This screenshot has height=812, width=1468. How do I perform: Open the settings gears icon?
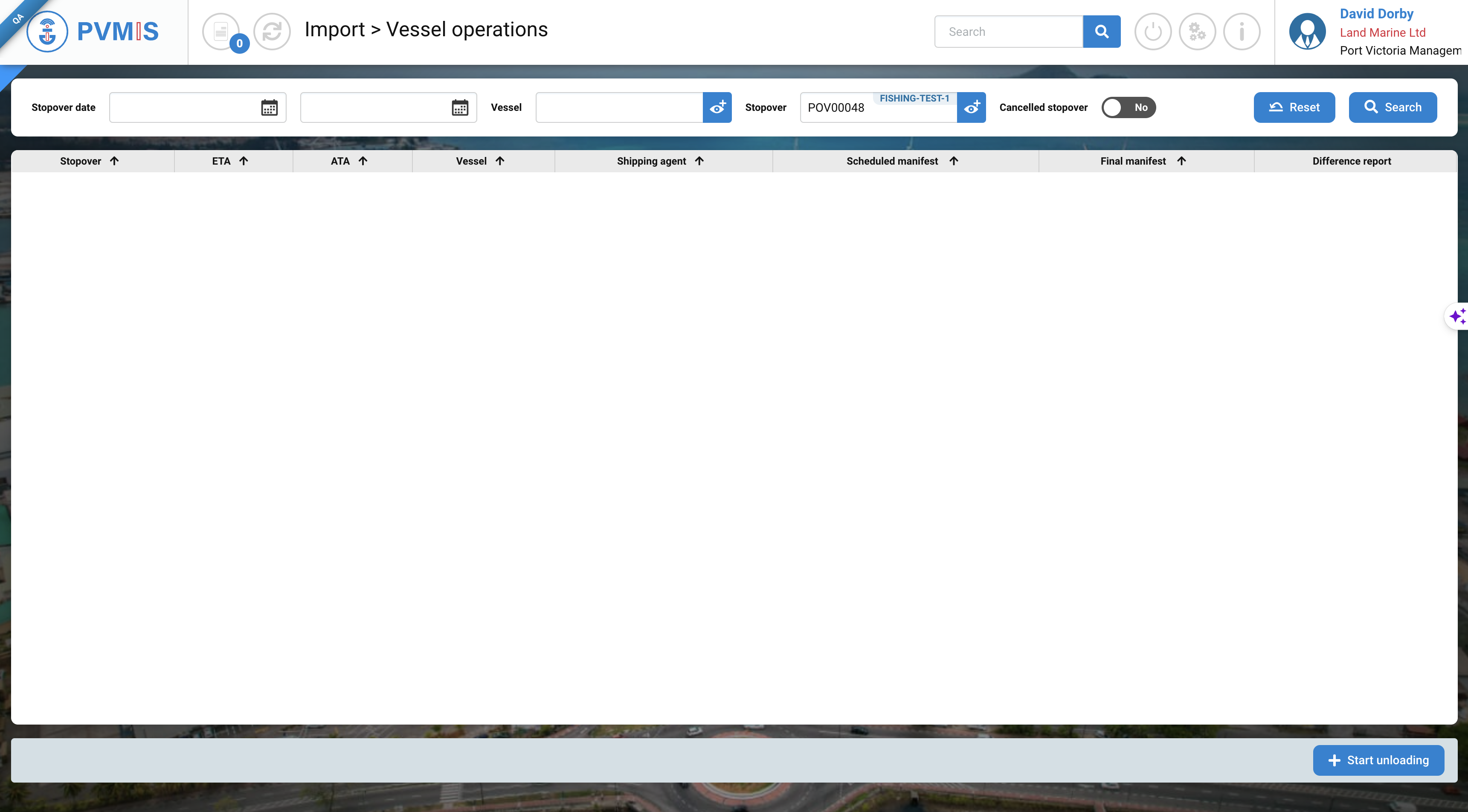point(1197,31)
